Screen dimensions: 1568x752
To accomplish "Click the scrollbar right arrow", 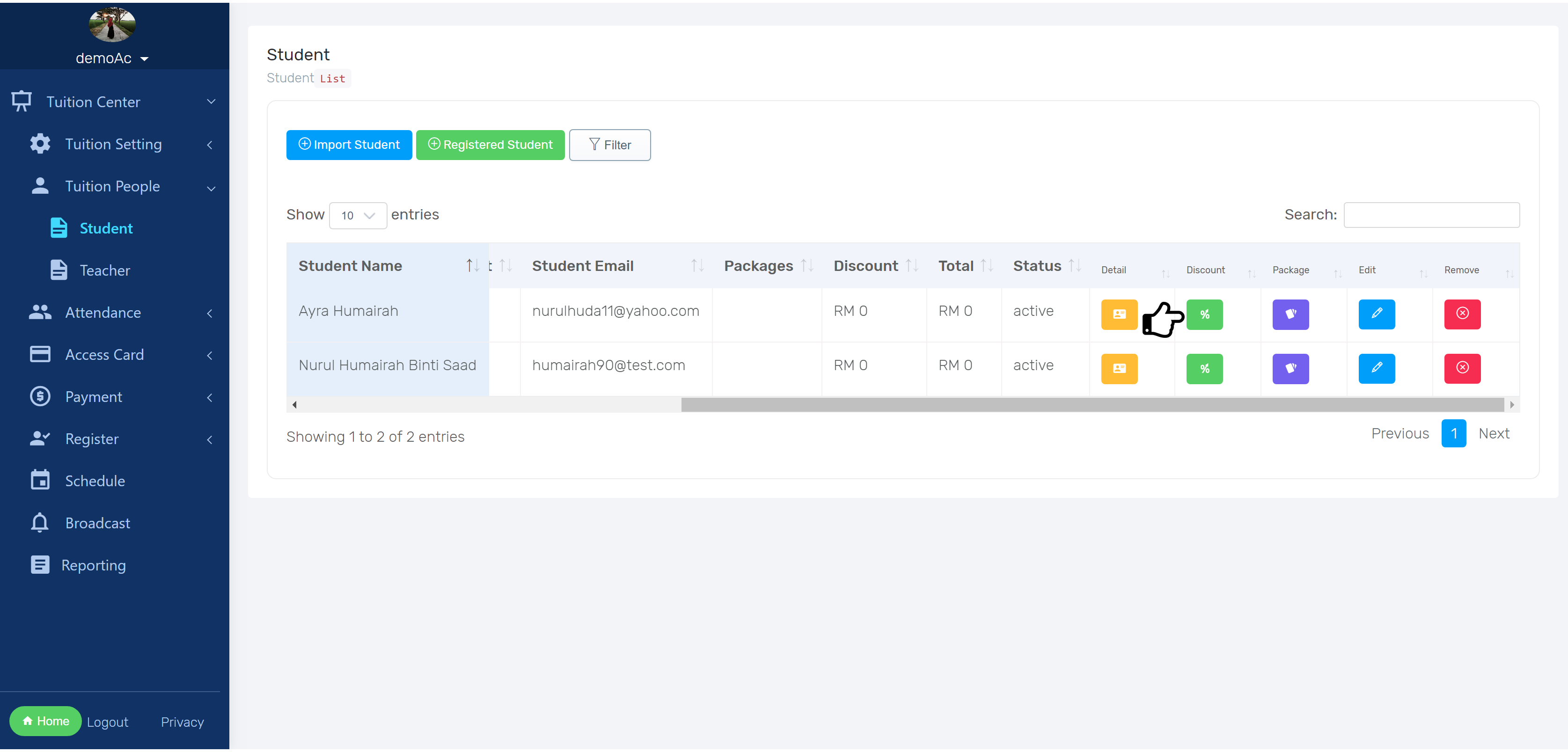I will tap(1512, 405).
